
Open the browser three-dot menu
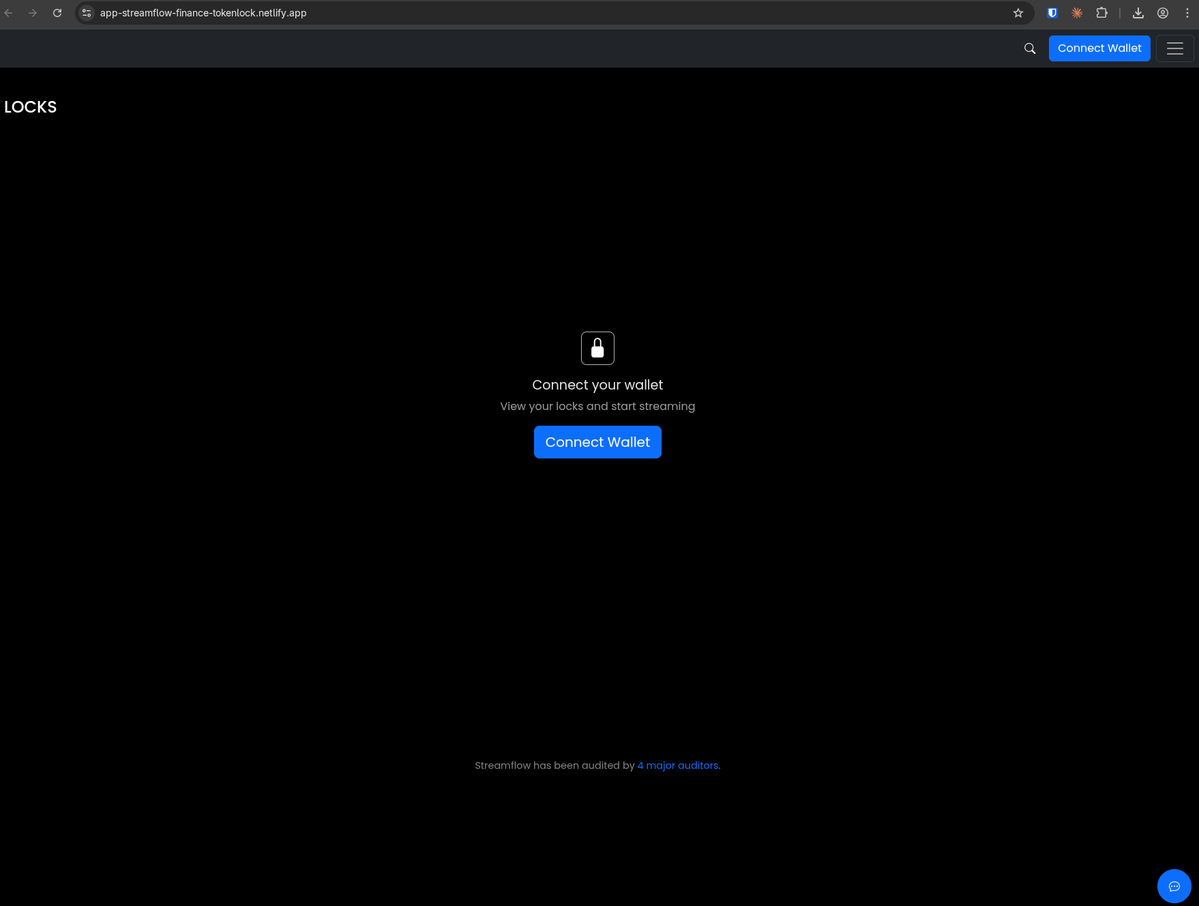[x=1187, y=13]
